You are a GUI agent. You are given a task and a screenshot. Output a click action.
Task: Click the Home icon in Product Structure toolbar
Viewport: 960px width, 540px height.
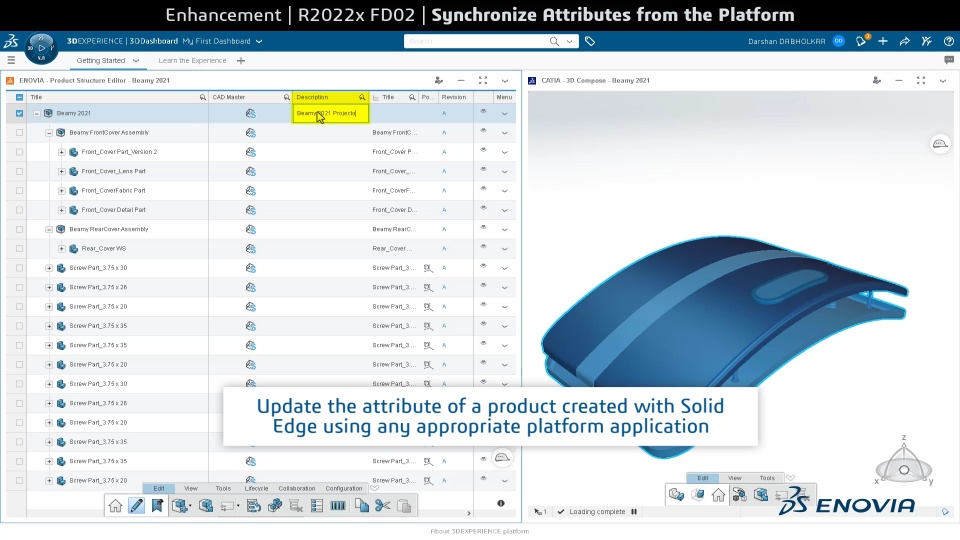[x=115, y=506]
